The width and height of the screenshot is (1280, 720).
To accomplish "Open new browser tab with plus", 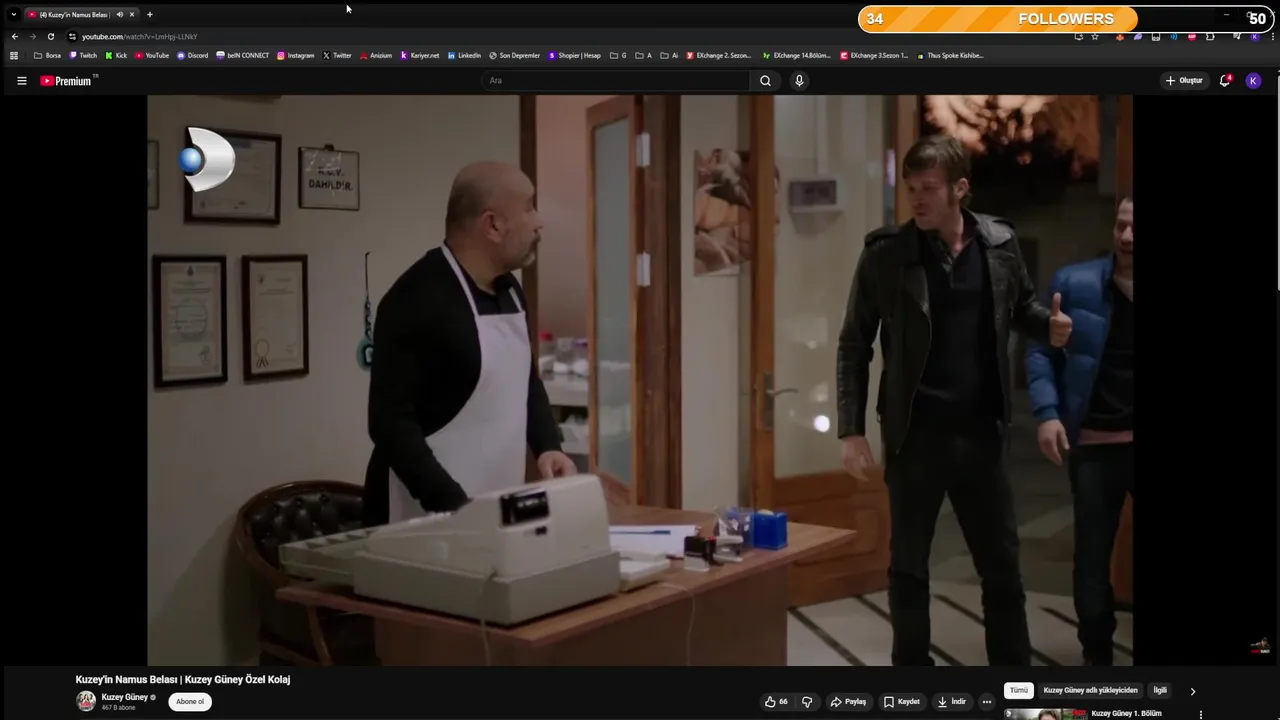I will coord(149,14).
